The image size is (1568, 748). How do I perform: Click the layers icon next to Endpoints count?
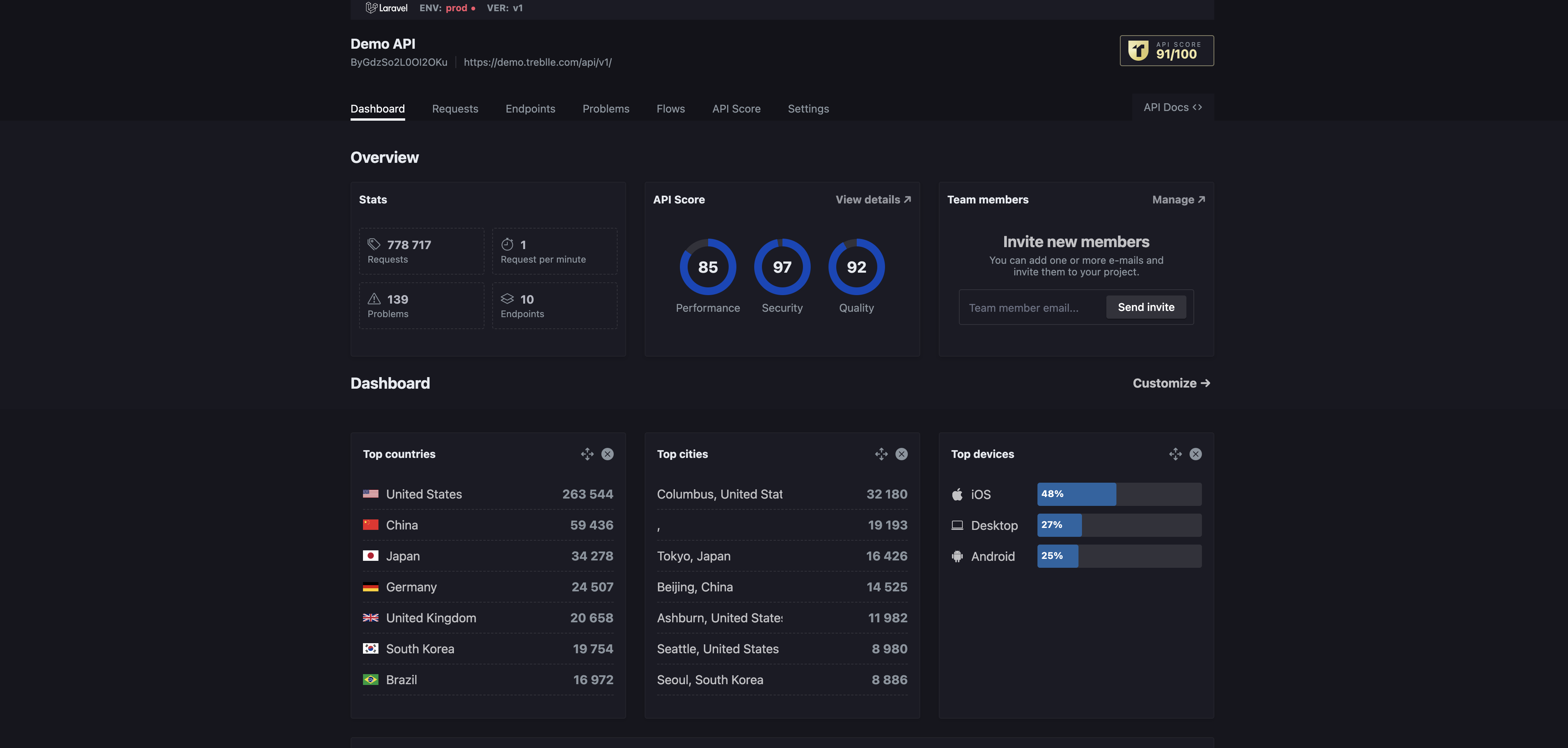(508, 299)
